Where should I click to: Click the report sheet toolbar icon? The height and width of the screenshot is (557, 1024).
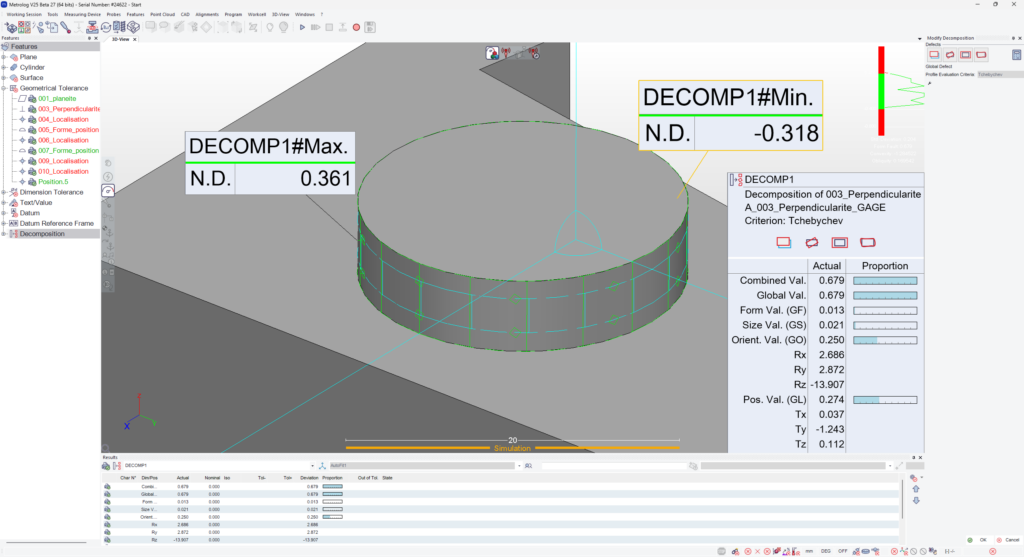[x=120, y=27]
